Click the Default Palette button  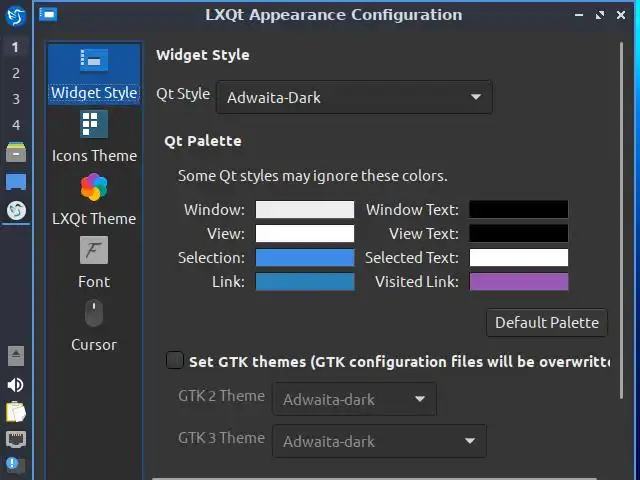pos(547,322)
